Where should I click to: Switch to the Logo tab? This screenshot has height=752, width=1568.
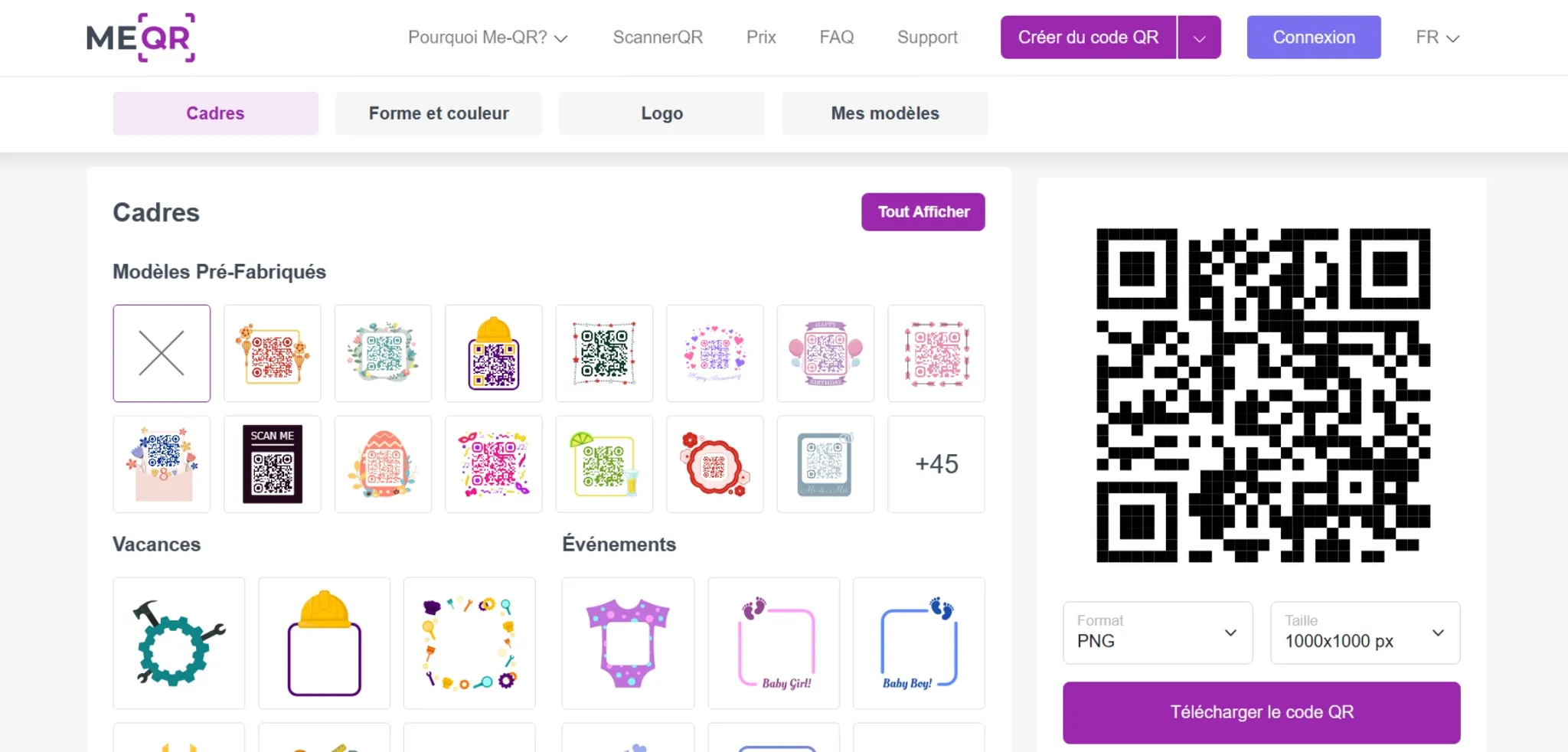coord(661,113)
